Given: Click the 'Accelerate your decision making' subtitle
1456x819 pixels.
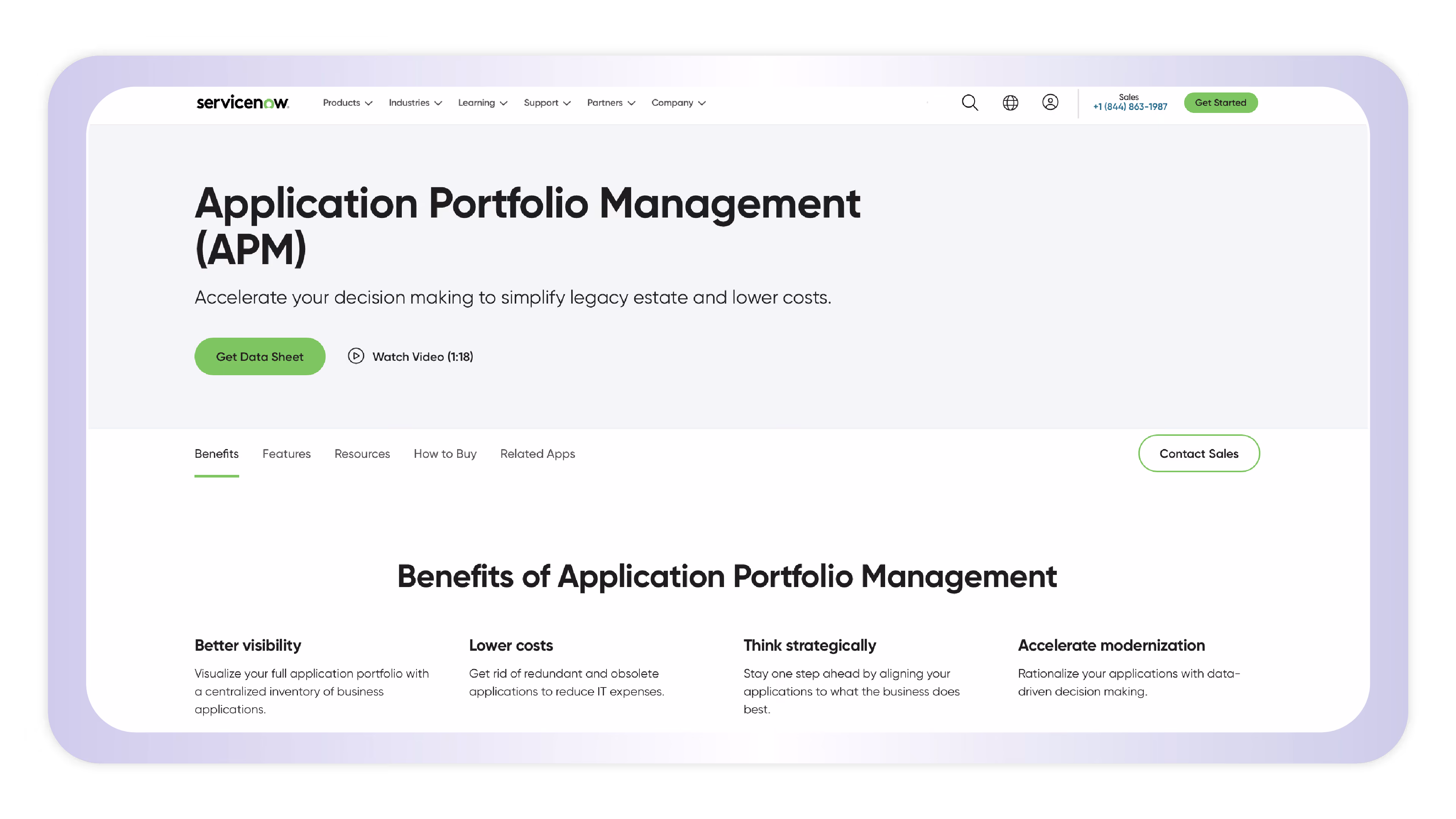Looking at the screenshot, I should [512, 297].
